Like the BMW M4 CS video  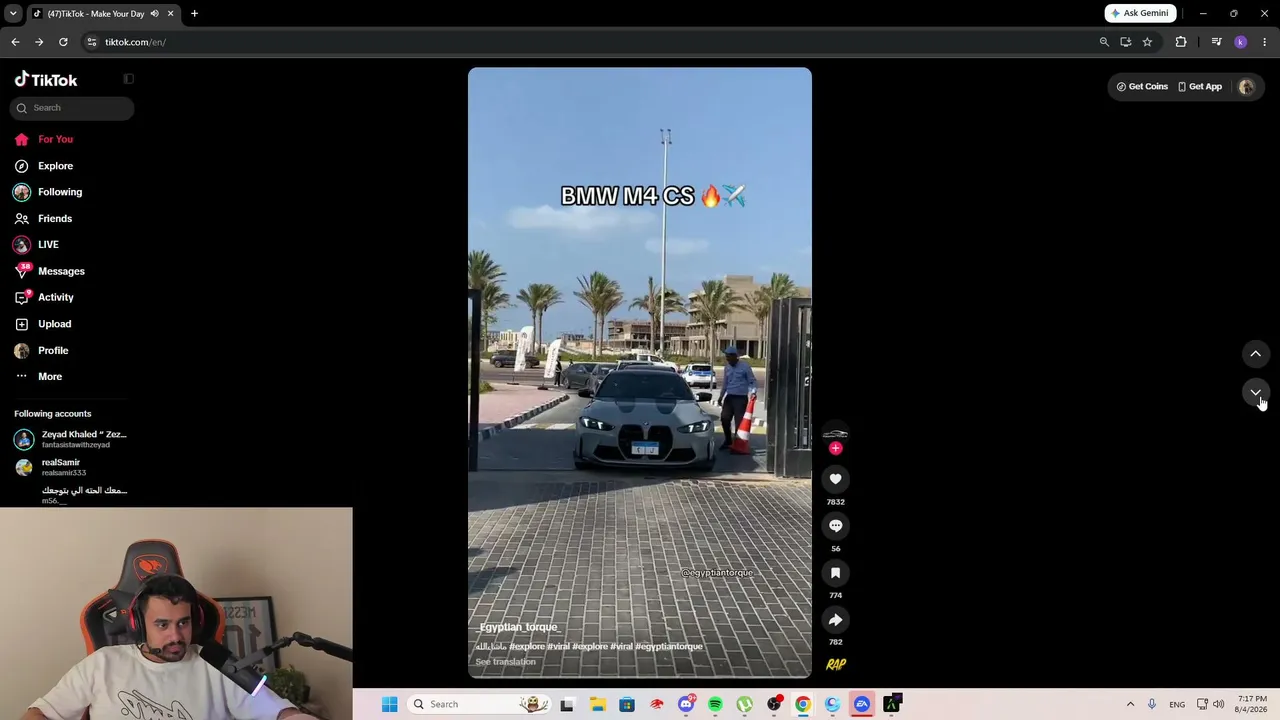835,479
